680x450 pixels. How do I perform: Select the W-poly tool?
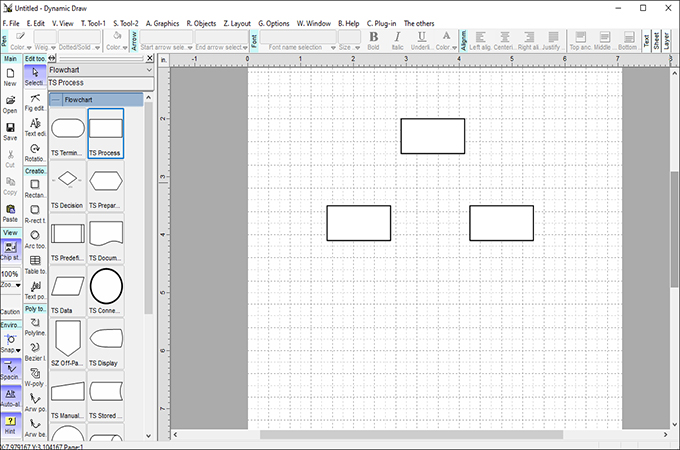[35, 378]
